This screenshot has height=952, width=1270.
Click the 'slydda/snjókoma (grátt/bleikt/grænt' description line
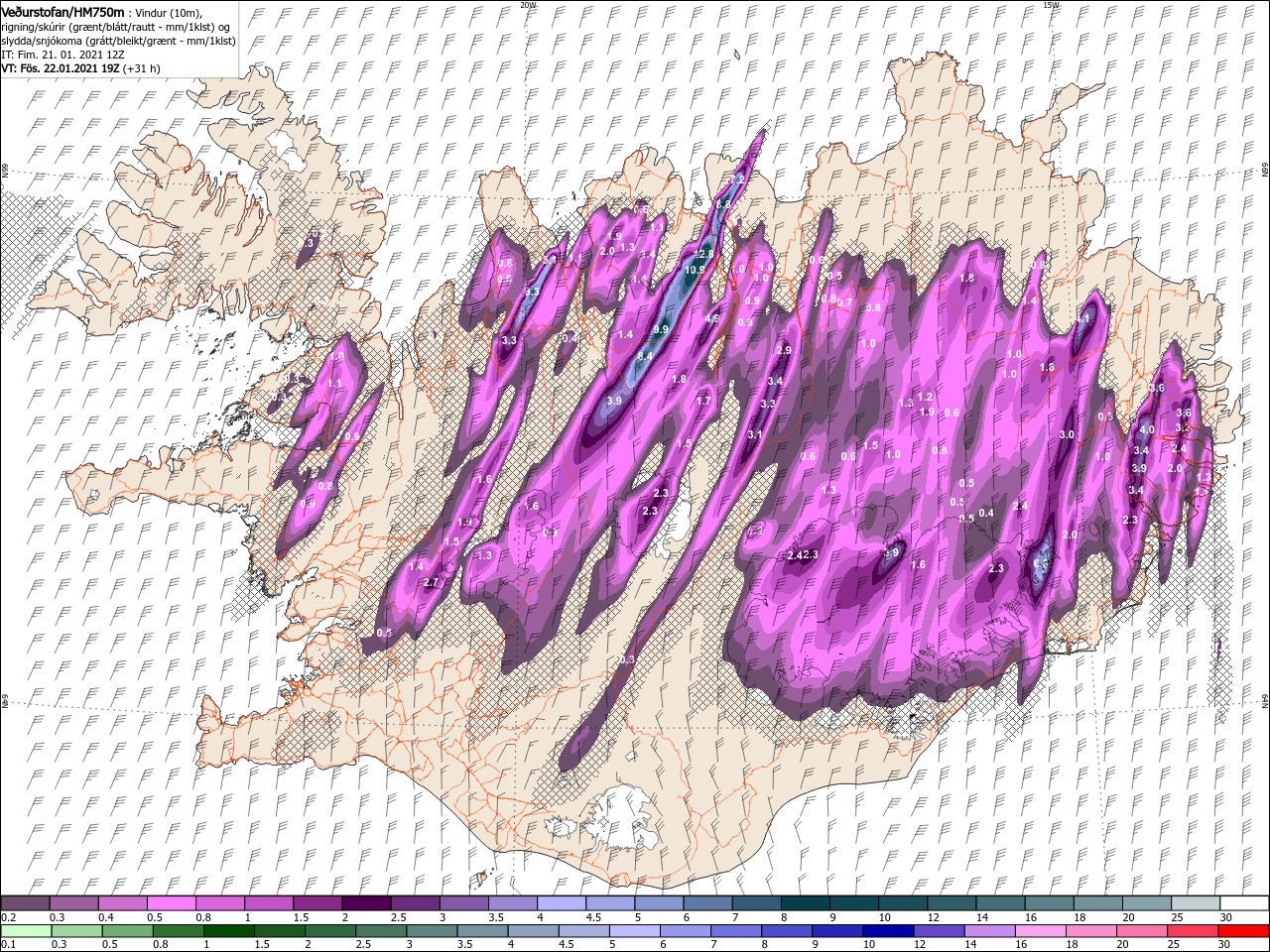pyautogui.click(x=118, y=41)
